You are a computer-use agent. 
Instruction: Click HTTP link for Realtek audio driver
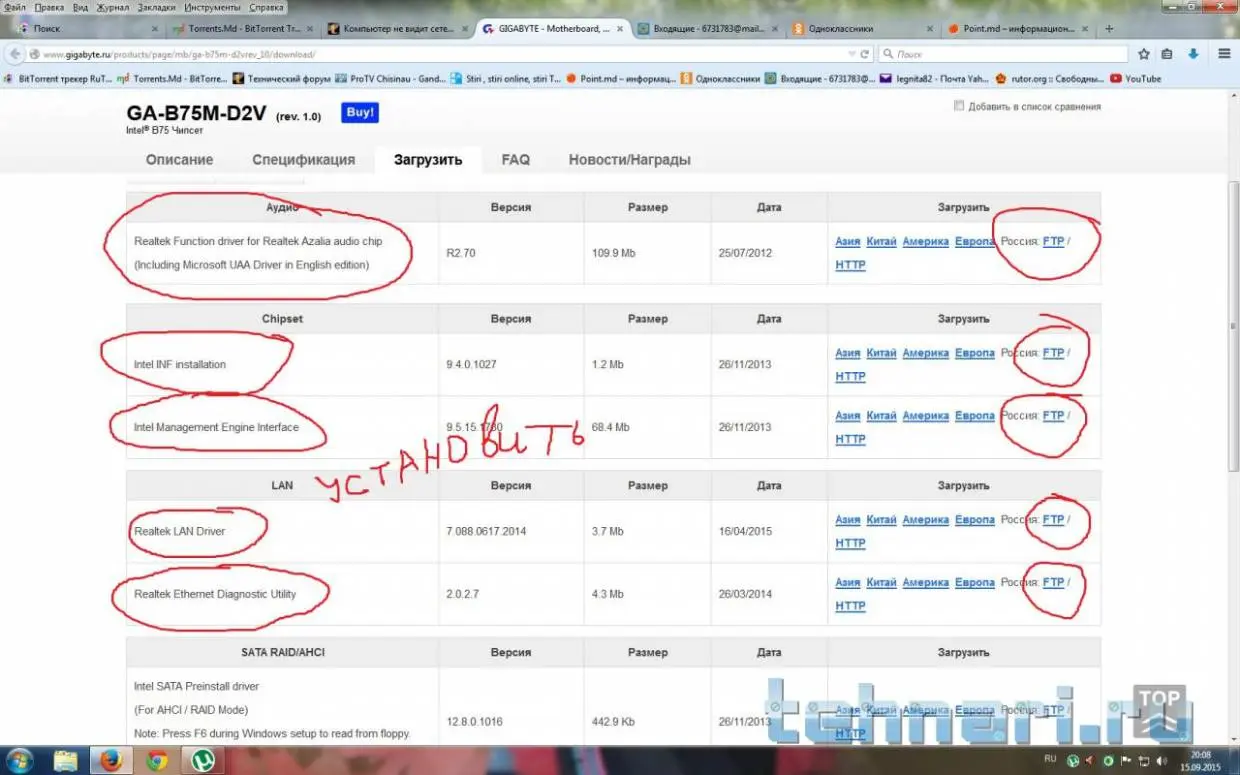point(850,265)
